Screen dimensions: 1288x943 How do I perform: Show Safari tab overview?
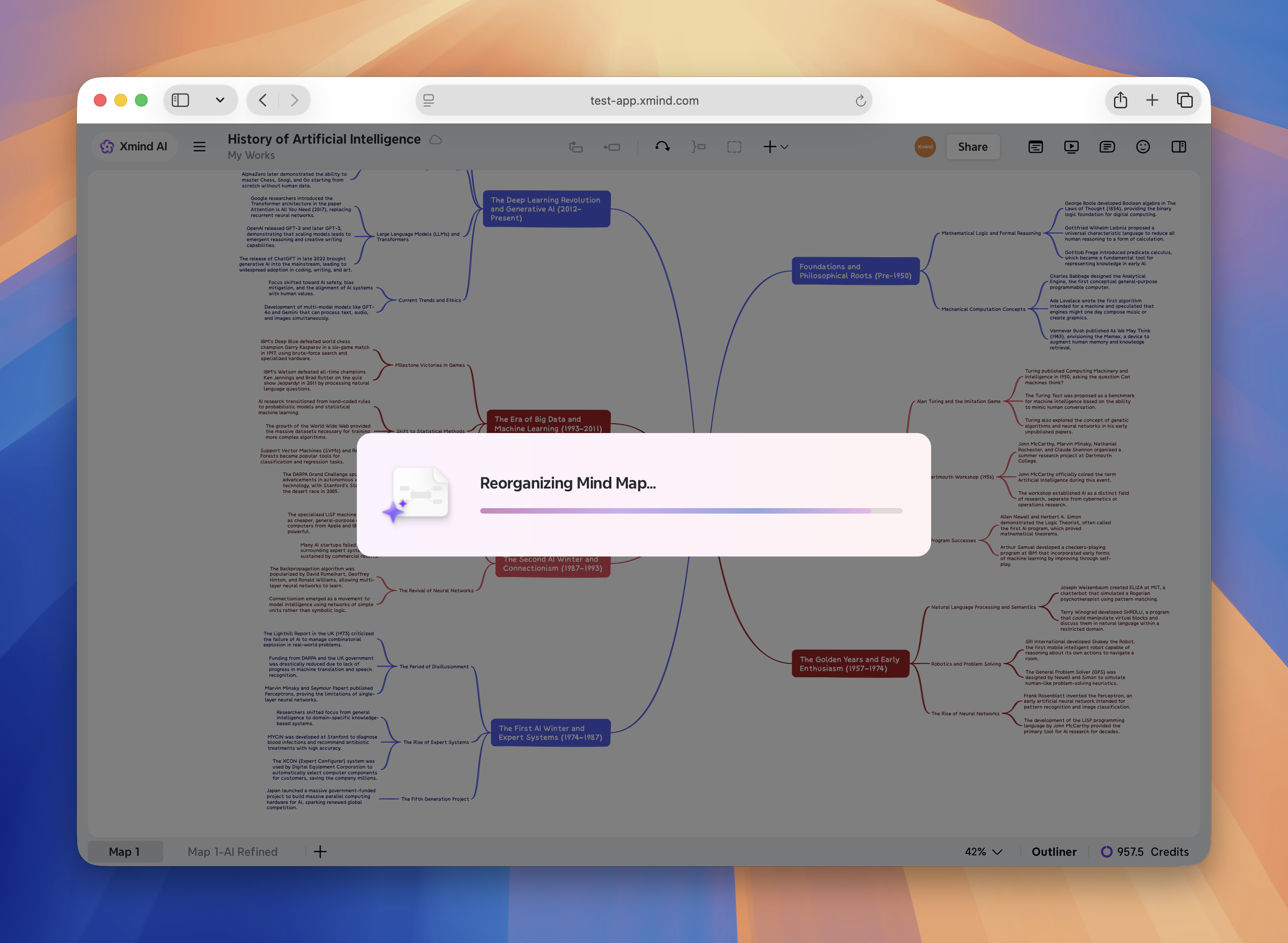click(x=1185, y=101)
